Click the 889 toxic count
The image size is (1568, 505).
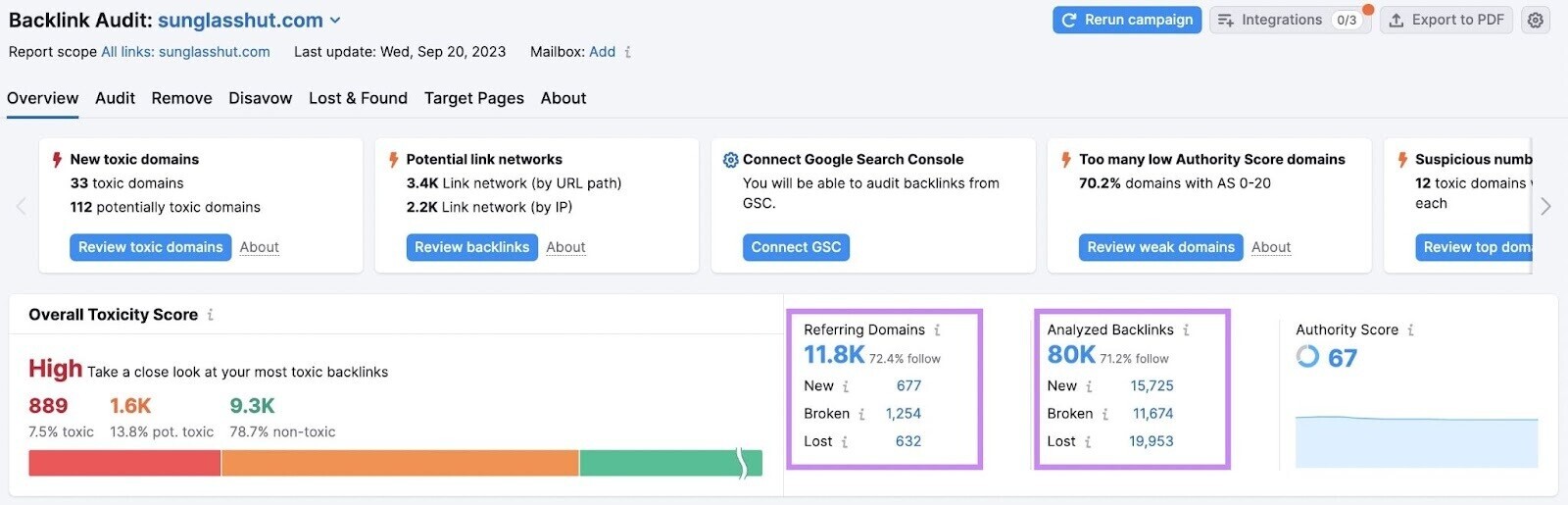pyautogui.click(x=48, y=406)
